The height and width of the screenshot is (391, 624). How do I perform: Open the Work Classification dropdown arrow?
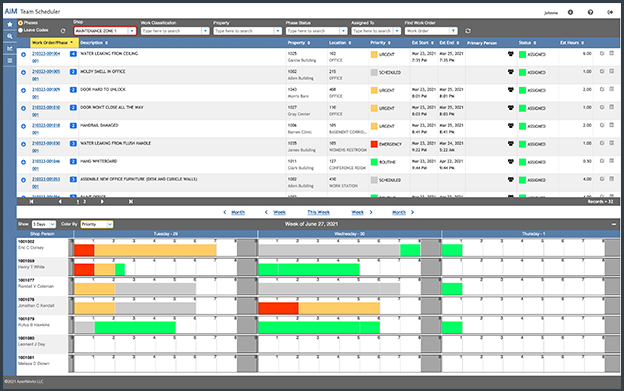coord(205,31)
